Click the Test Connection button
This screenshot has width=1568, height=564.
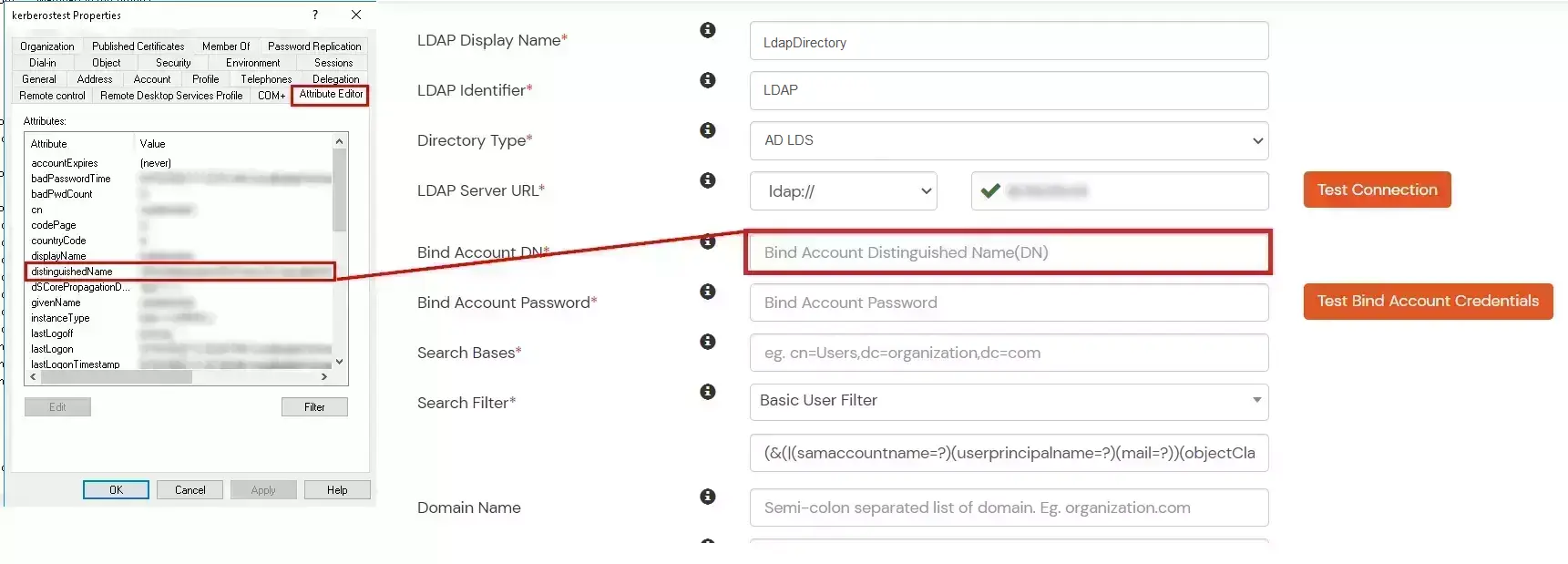point(1377,190)
